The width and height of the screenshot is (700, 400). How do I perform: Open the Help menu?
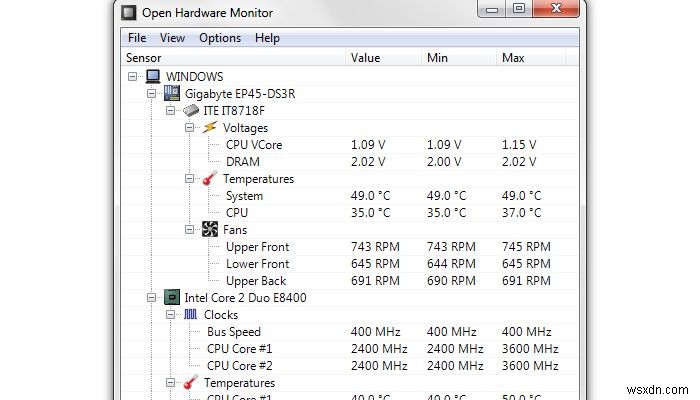(267, 38)
